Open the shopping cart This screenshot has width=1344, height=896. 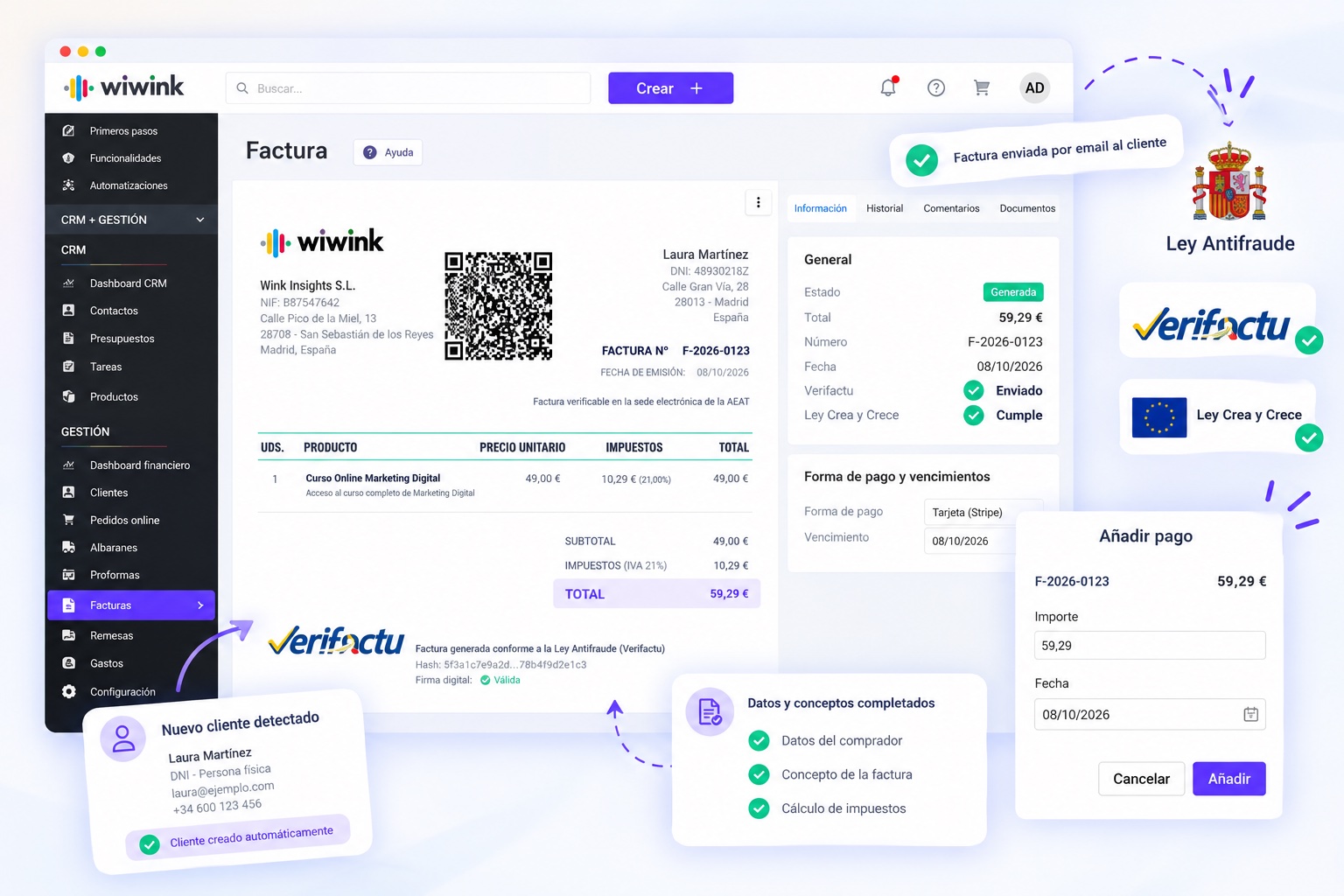[982, 87]
